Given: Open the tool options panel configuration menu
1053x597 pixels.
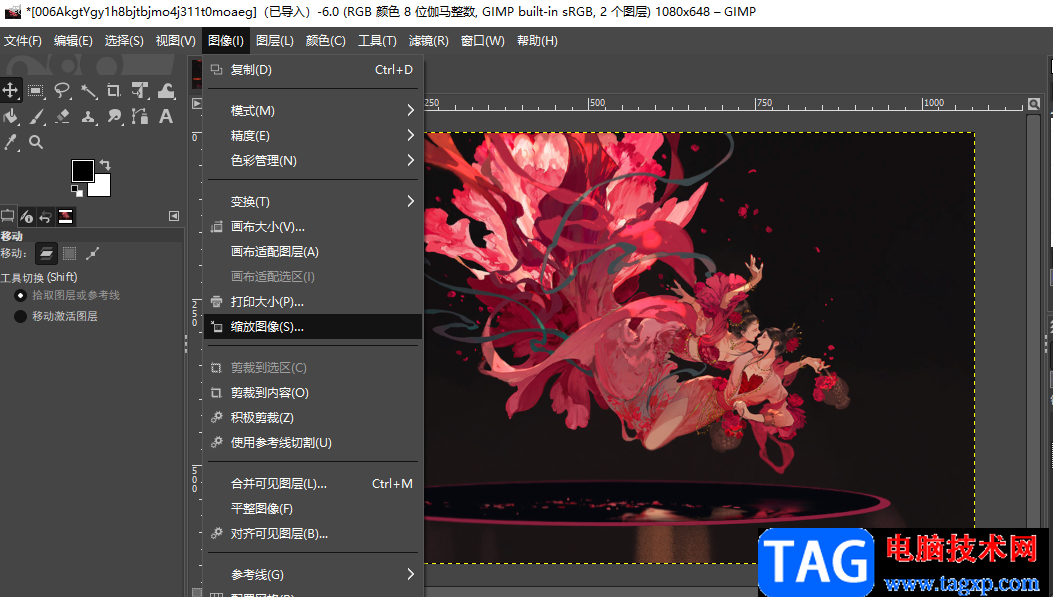Looking at the screenshot, I should (x=174, y=216).
